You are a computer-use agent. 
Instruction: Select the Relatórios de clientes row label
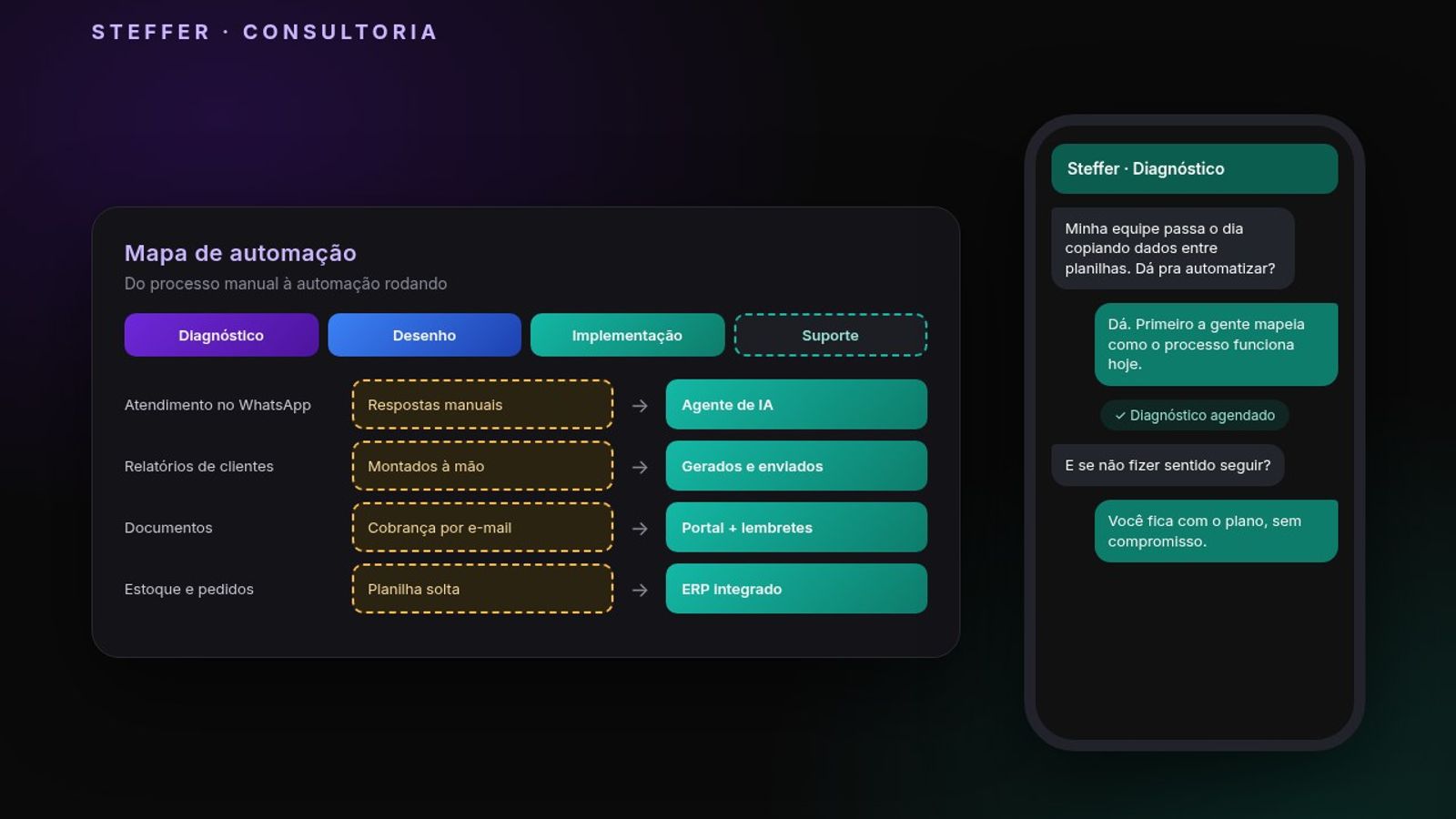click(199, 466)
